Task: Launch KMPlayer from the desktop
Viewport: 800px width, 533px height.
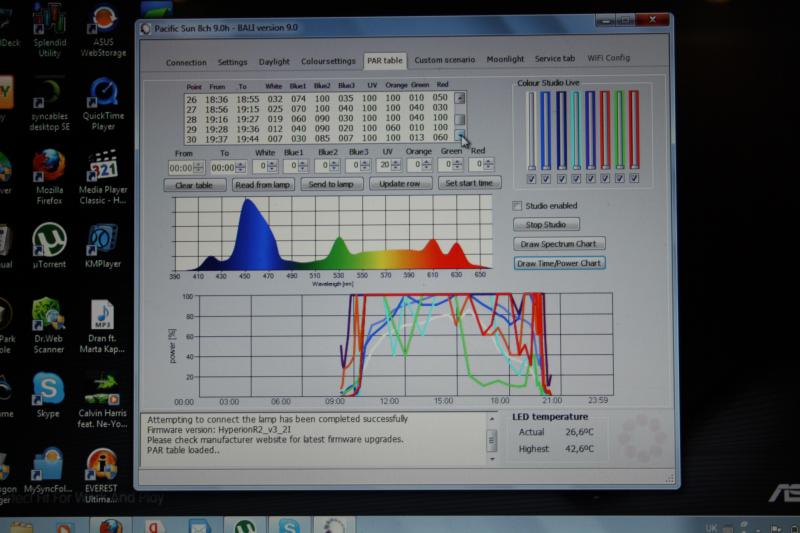Action: (103, 241)
